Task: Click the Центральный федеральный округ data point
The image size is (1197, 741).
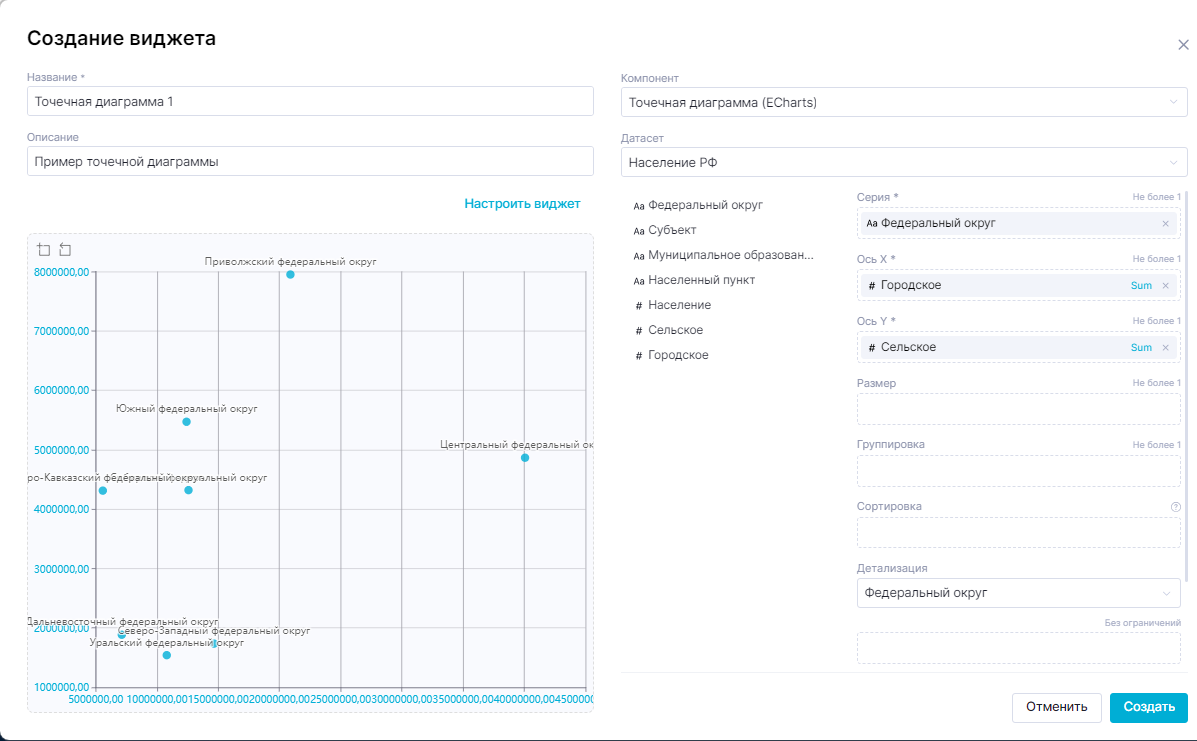Action: tap(525, 458)
